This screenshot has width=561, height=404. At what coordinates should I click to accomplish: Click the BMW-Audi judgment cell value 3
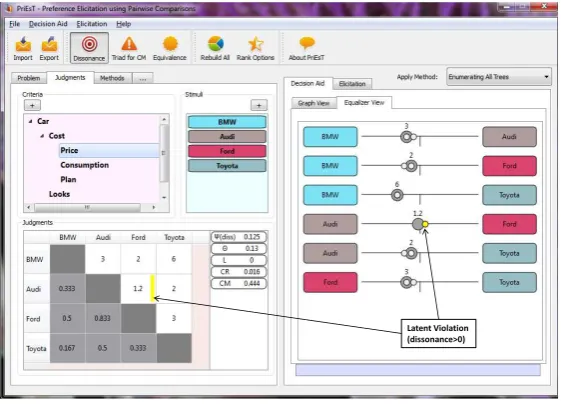(x=103, y=259)
